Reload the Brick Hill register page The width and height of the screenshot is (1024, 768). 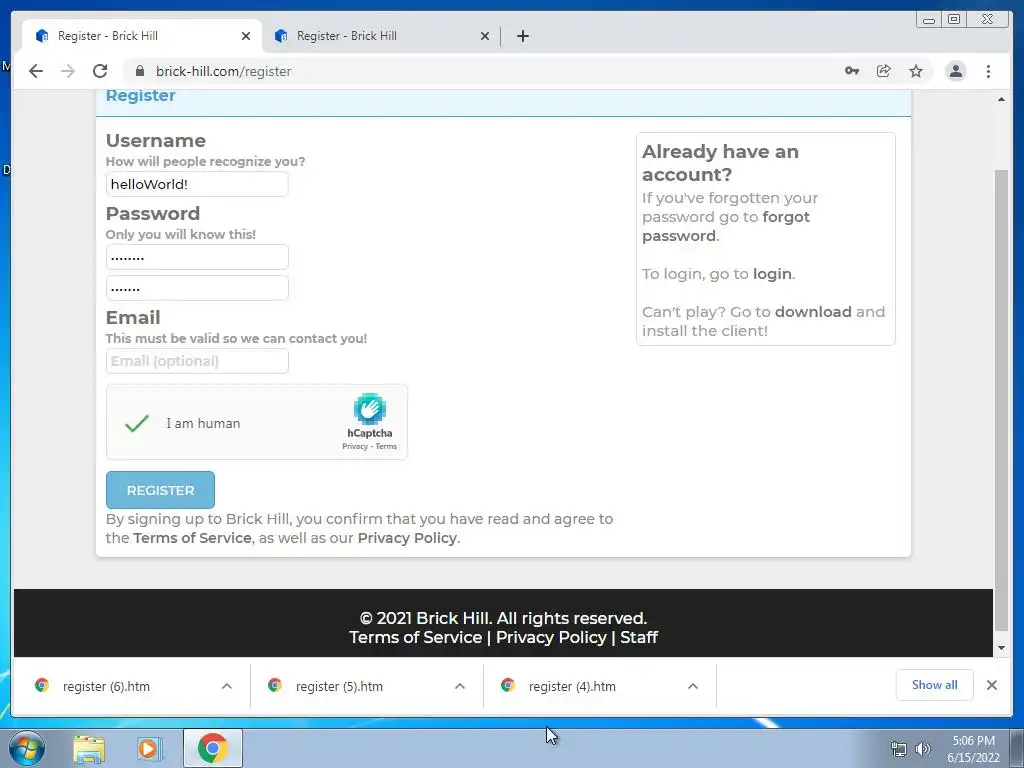(100, 71)
